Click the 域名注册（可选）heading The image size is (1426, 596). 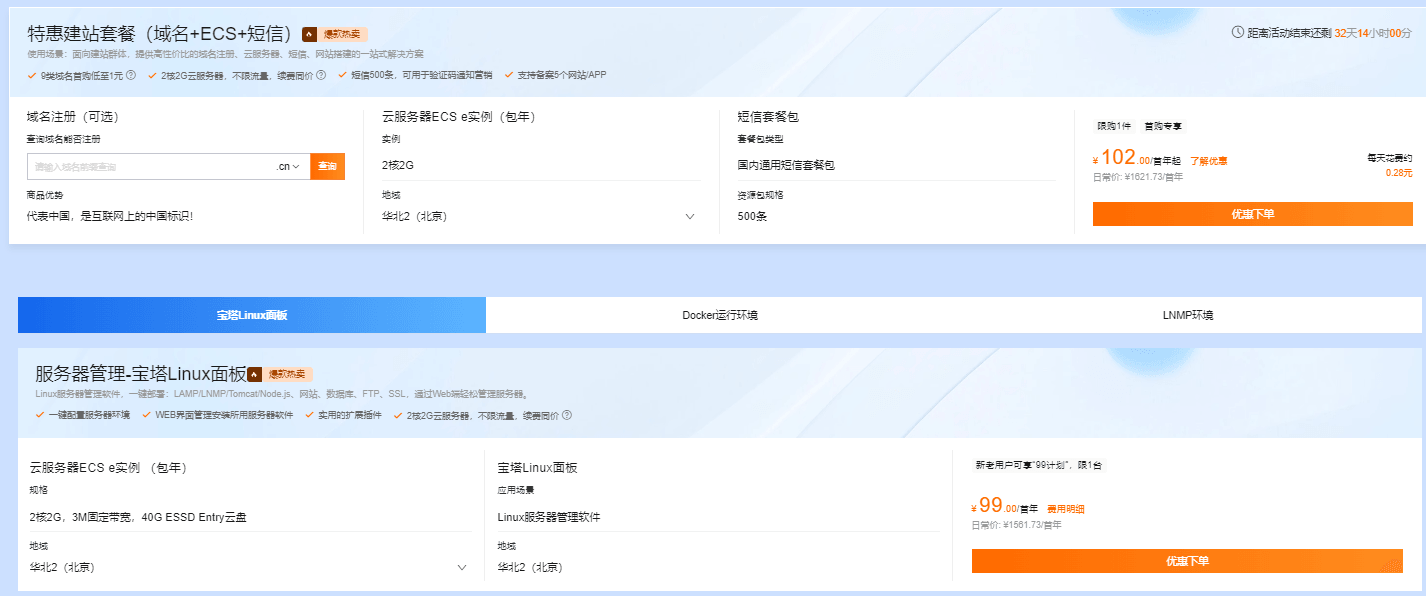74,117
